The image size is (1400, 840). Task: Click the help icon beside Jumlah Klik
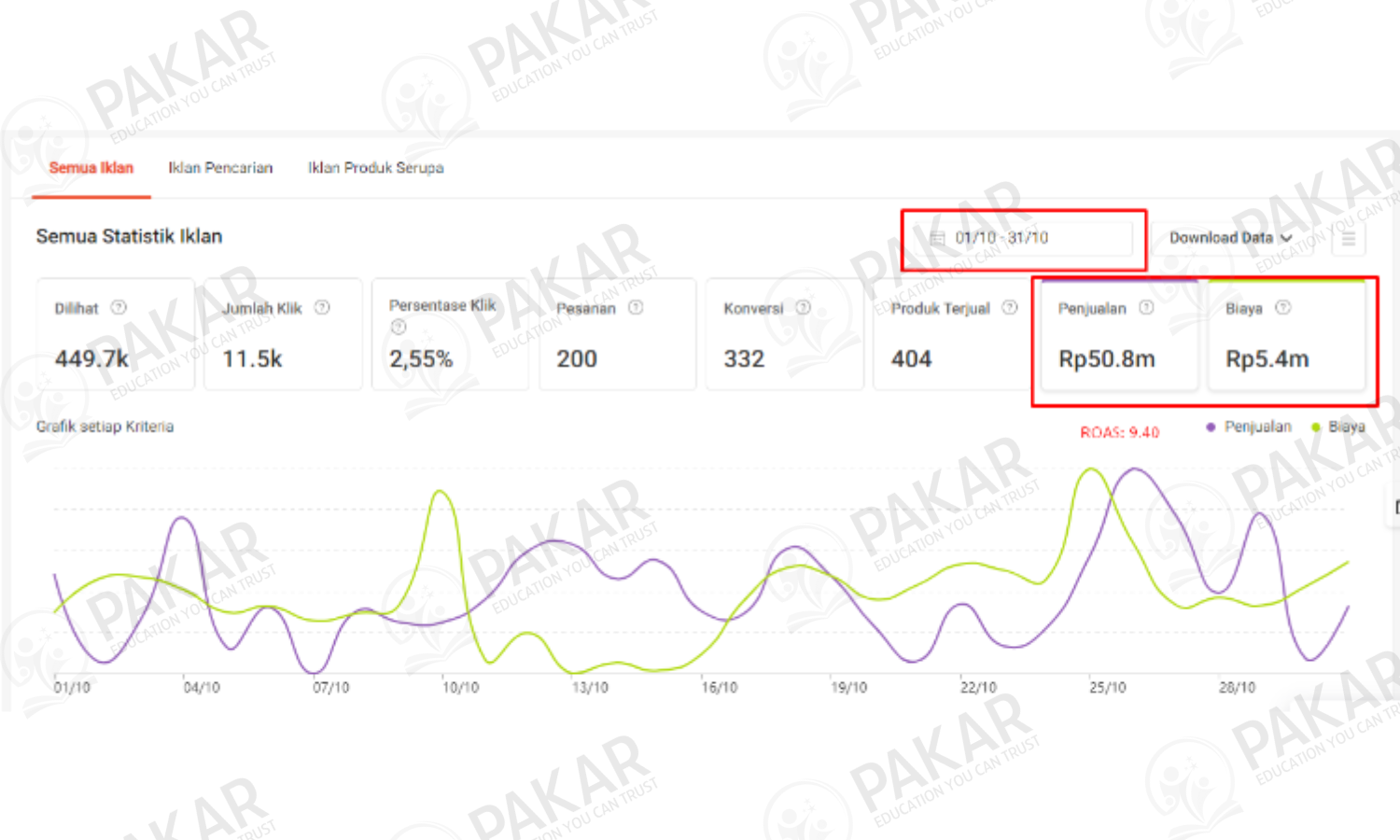(x=322, y=307)
